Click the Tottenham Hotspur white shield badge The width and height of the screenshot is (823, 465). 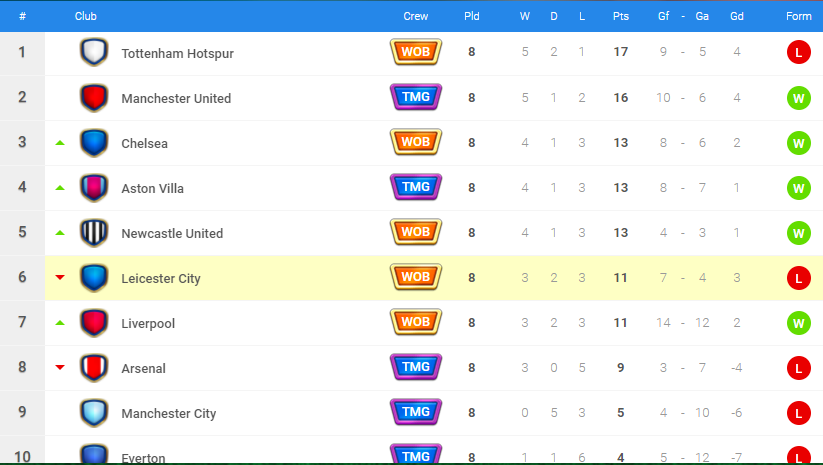94,52
